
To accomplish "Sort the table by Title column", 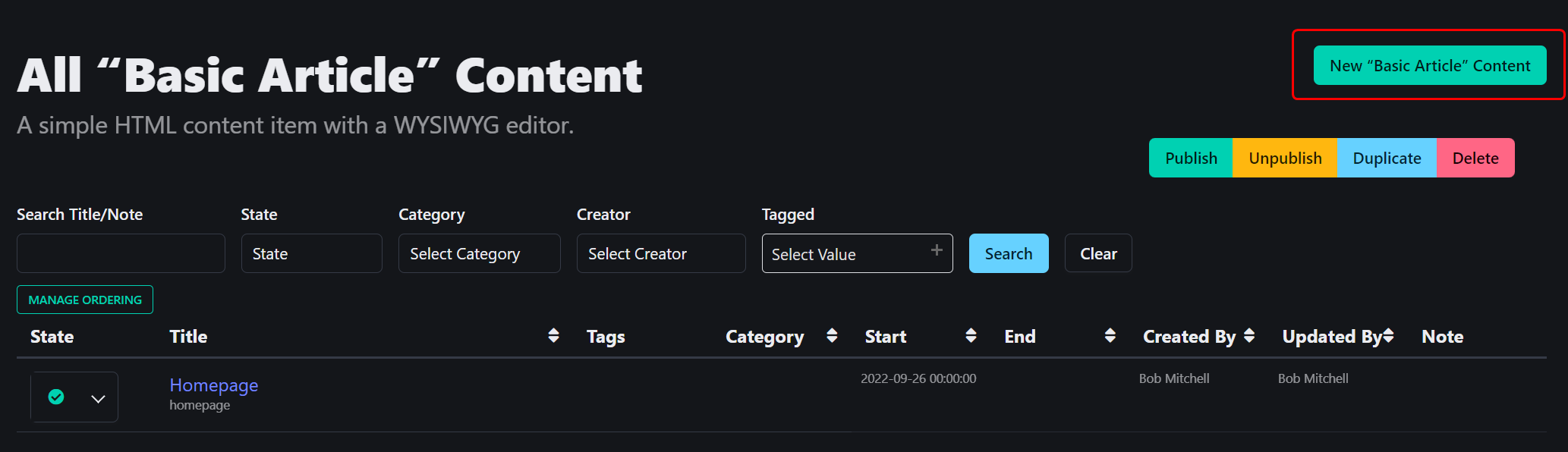I will [x=553, y=336].
